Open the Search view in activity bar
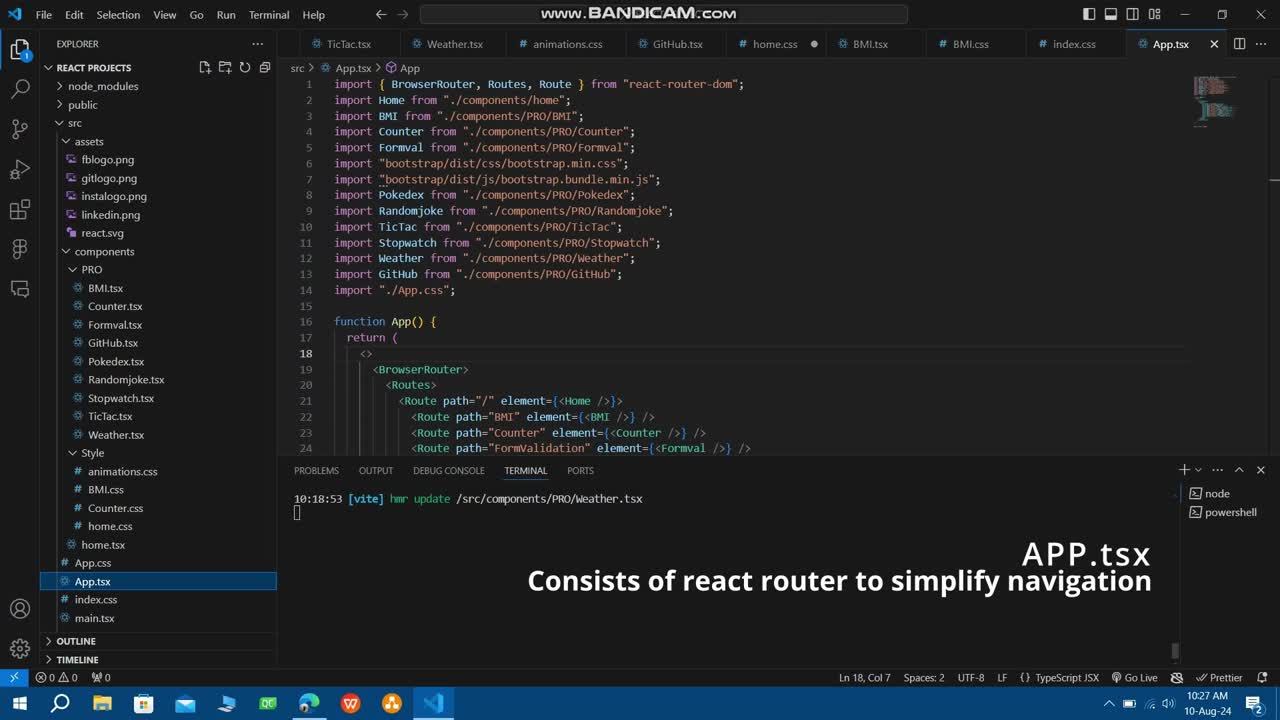This screenshot has width=1280, height=720. click(20, 89)
